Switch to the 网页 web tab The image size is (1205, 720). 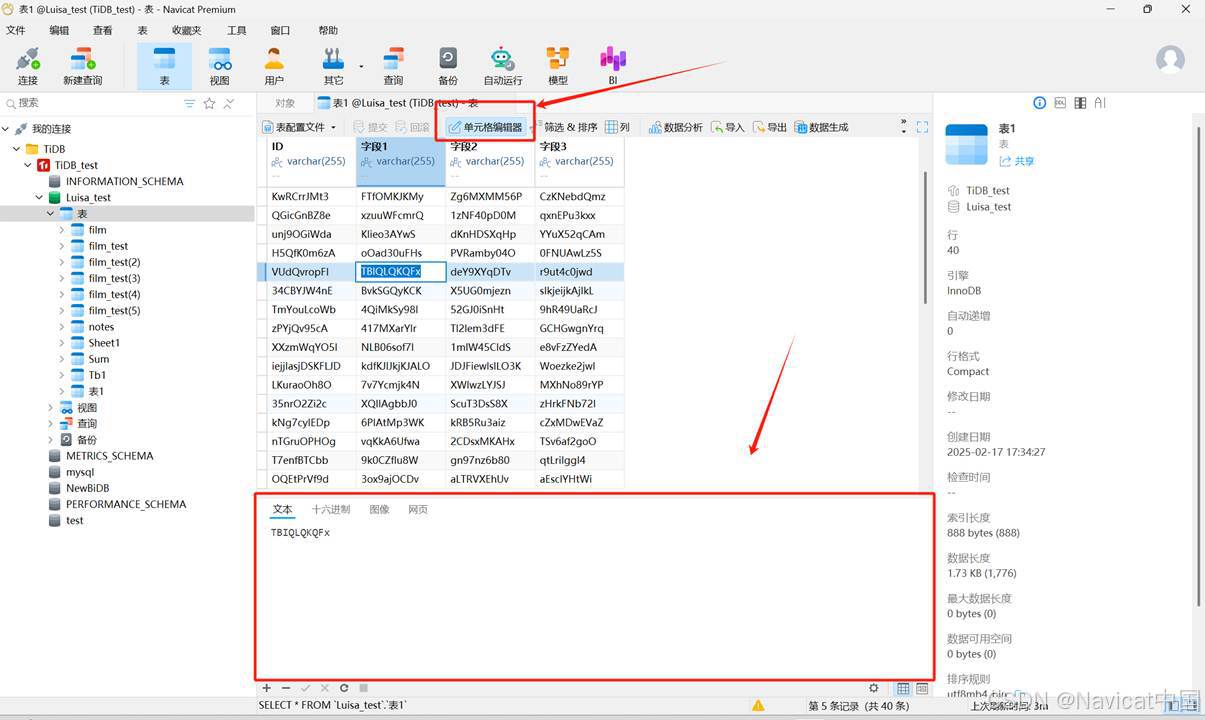(418, 509)
